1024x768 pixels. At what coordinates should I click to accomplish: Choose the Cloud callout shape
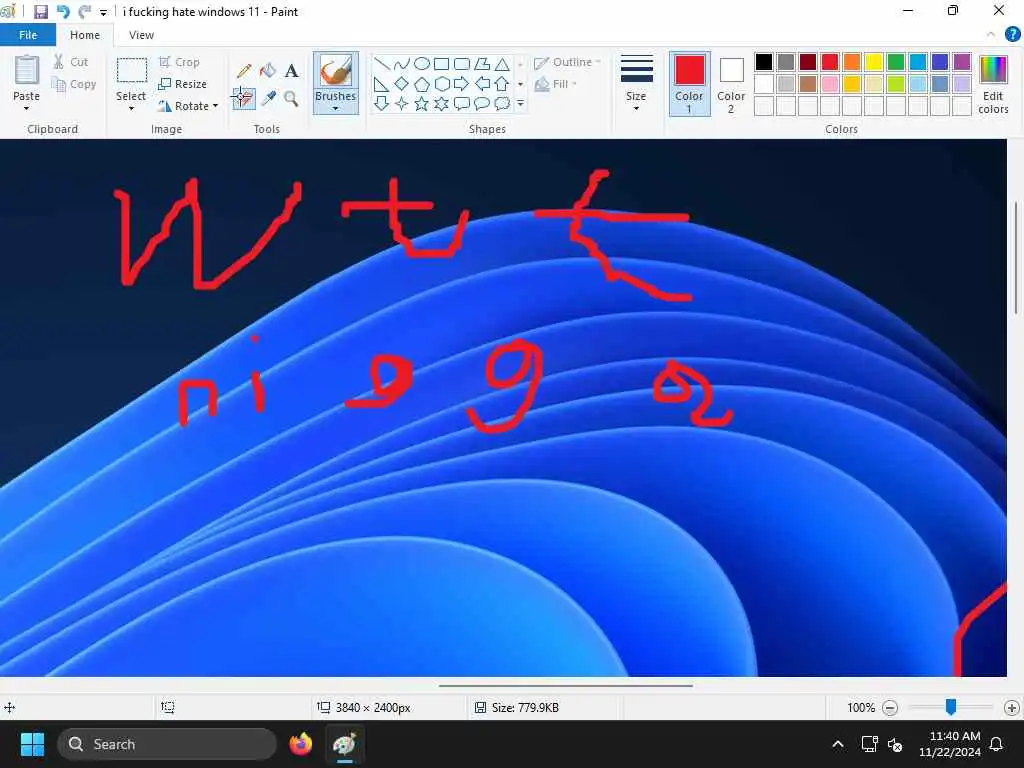coord(502,103)
